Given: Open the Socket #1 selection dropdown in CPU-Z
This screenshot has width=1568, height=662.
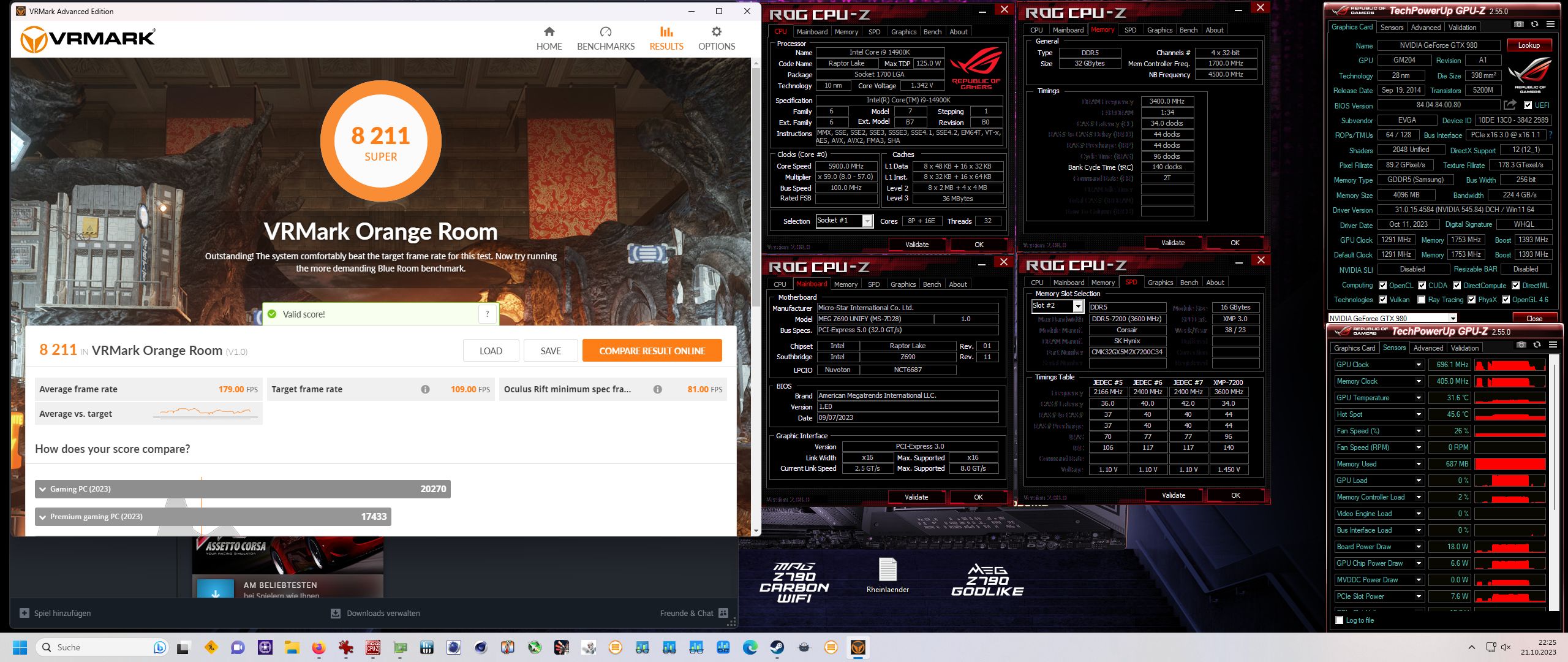Looking at the screenshot, I should coord(867,221).
